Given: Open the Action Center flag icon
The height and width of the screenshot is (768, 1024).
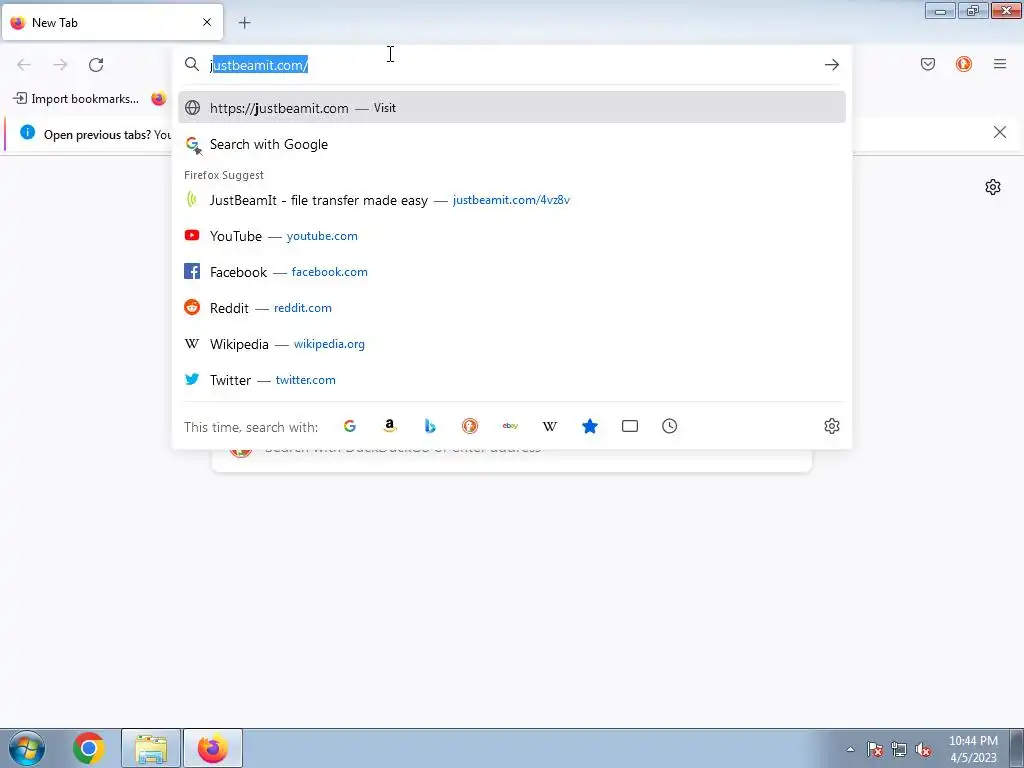Looking at the screenshot, I should click(875, 749).
